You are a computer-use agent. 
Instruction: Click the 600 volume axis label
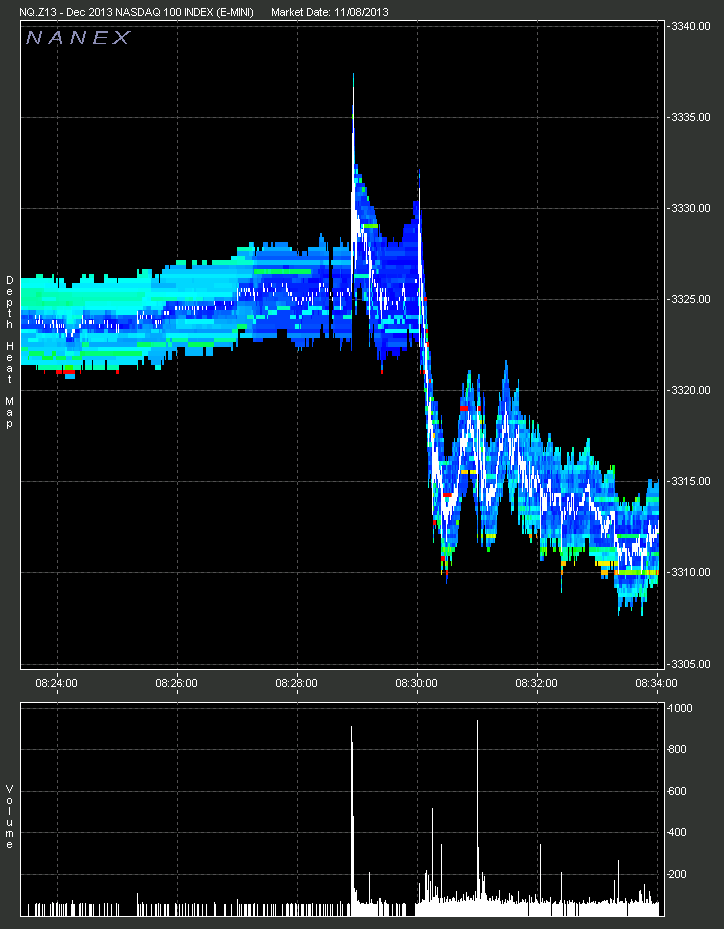click(x=680, y=791)
